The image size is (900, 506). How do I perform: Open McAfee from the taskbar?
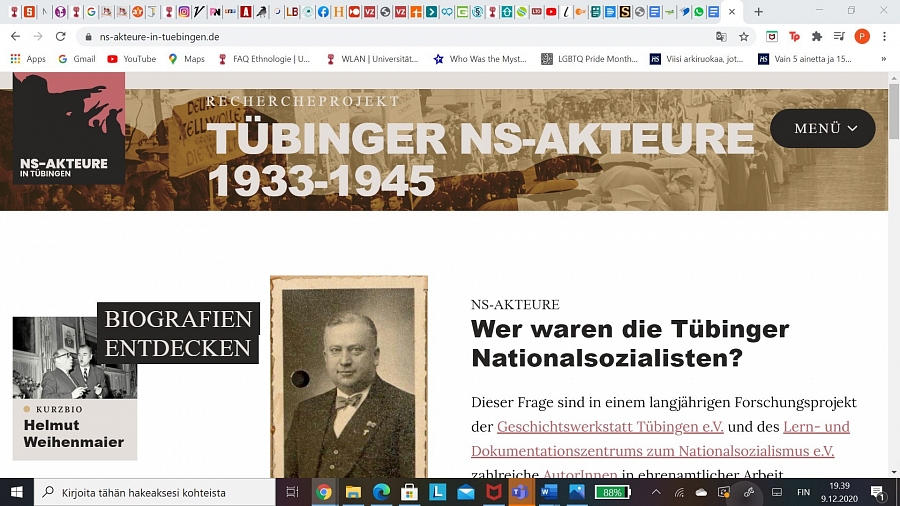click(x=494, y=492)
